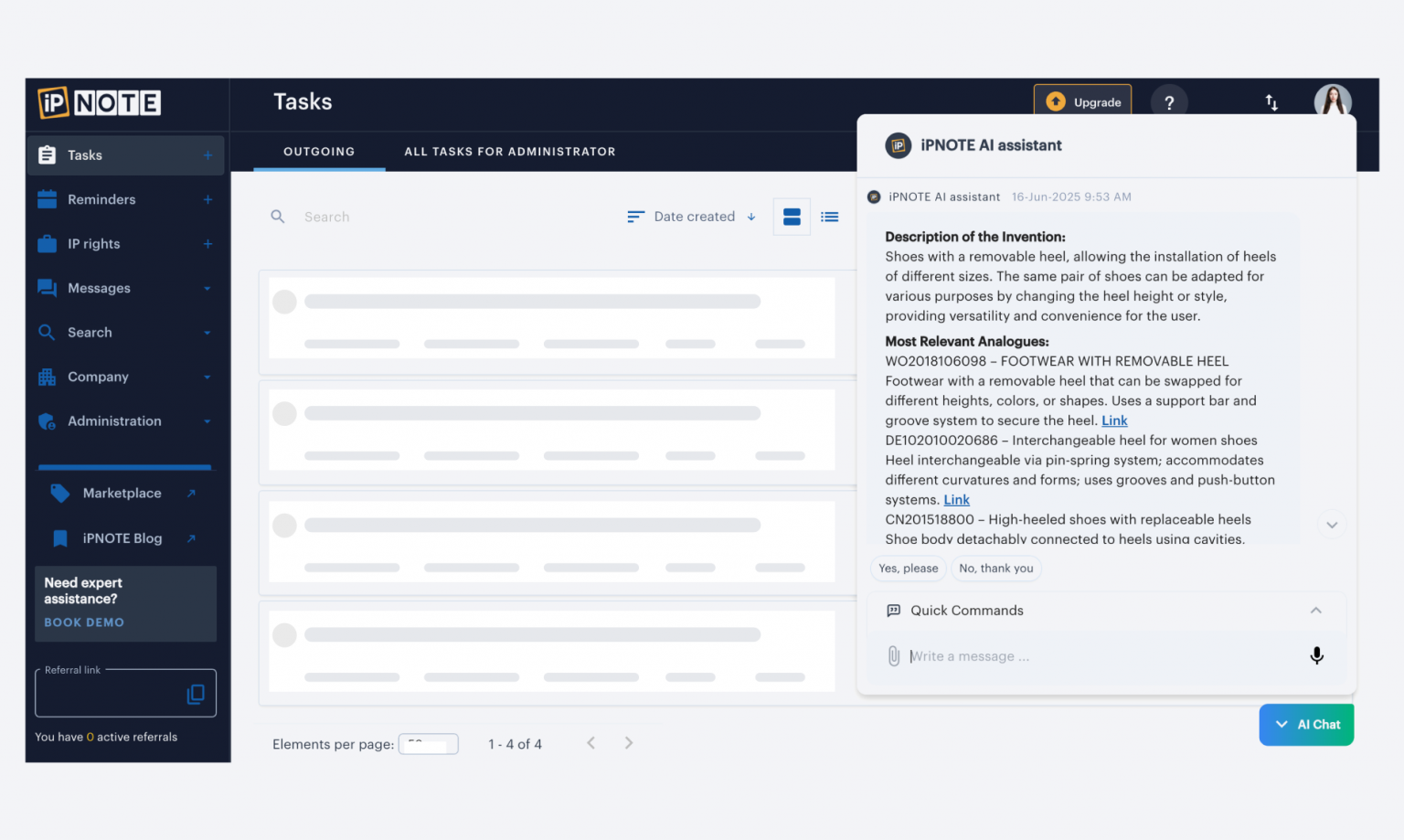Copy the referral link icon
This screenshot has height=840, width=1404.
coord(196,694)
